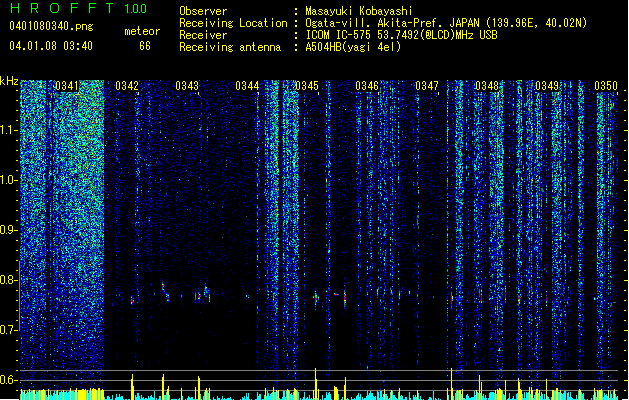Click the 0349 time marker
The image size is (629, 400).
tap(547, 86)
